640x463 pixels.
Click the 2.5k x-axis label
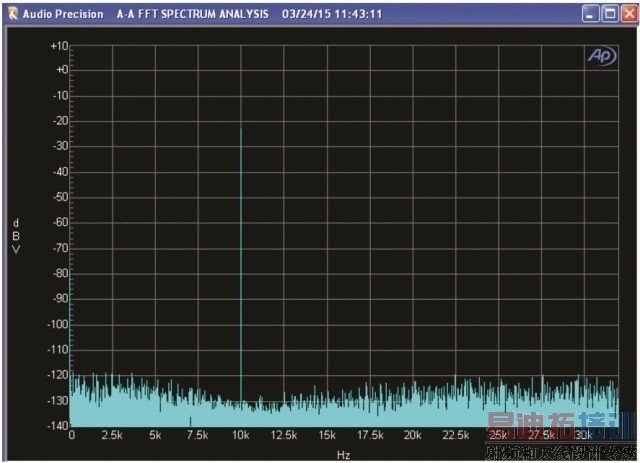[x=112, y=435]
